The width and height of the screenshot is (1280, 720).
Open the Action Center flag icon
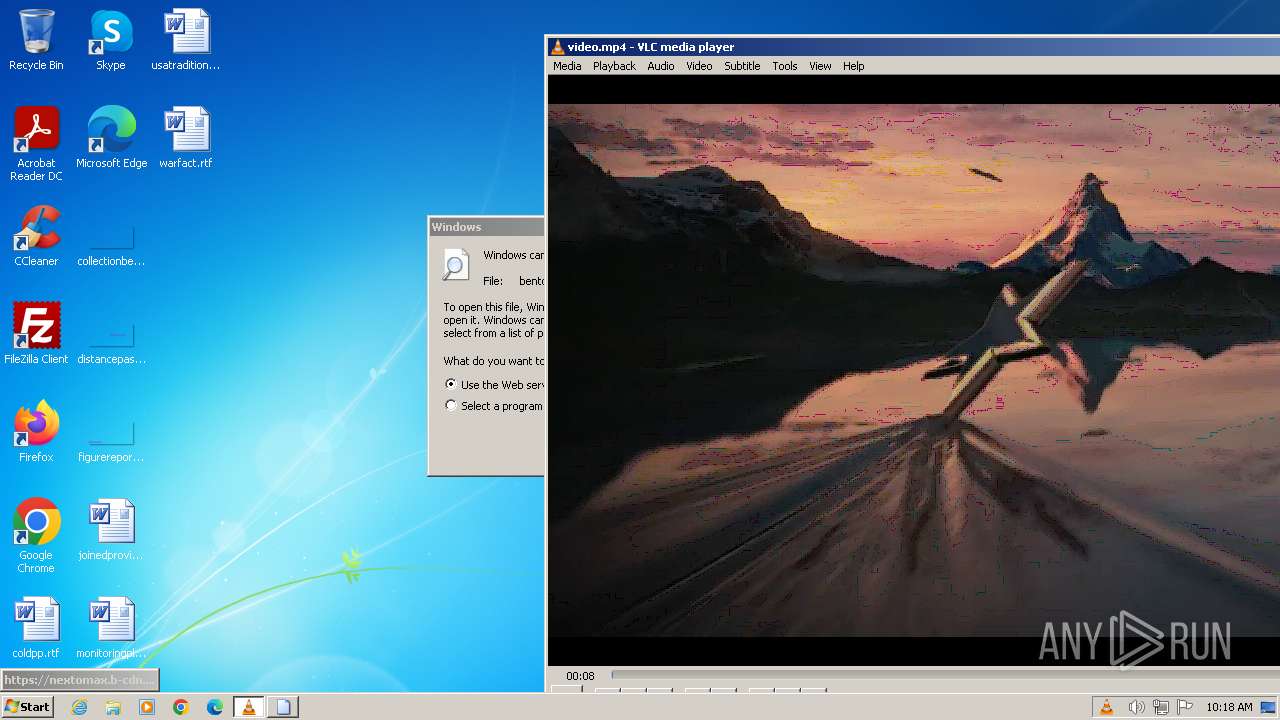(1185, 707)
